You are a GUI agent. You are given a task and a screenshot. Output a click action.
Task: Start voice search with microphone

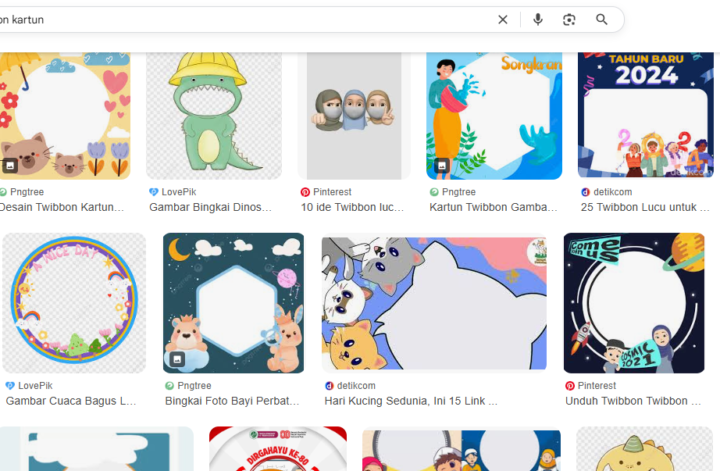point(538,19)
